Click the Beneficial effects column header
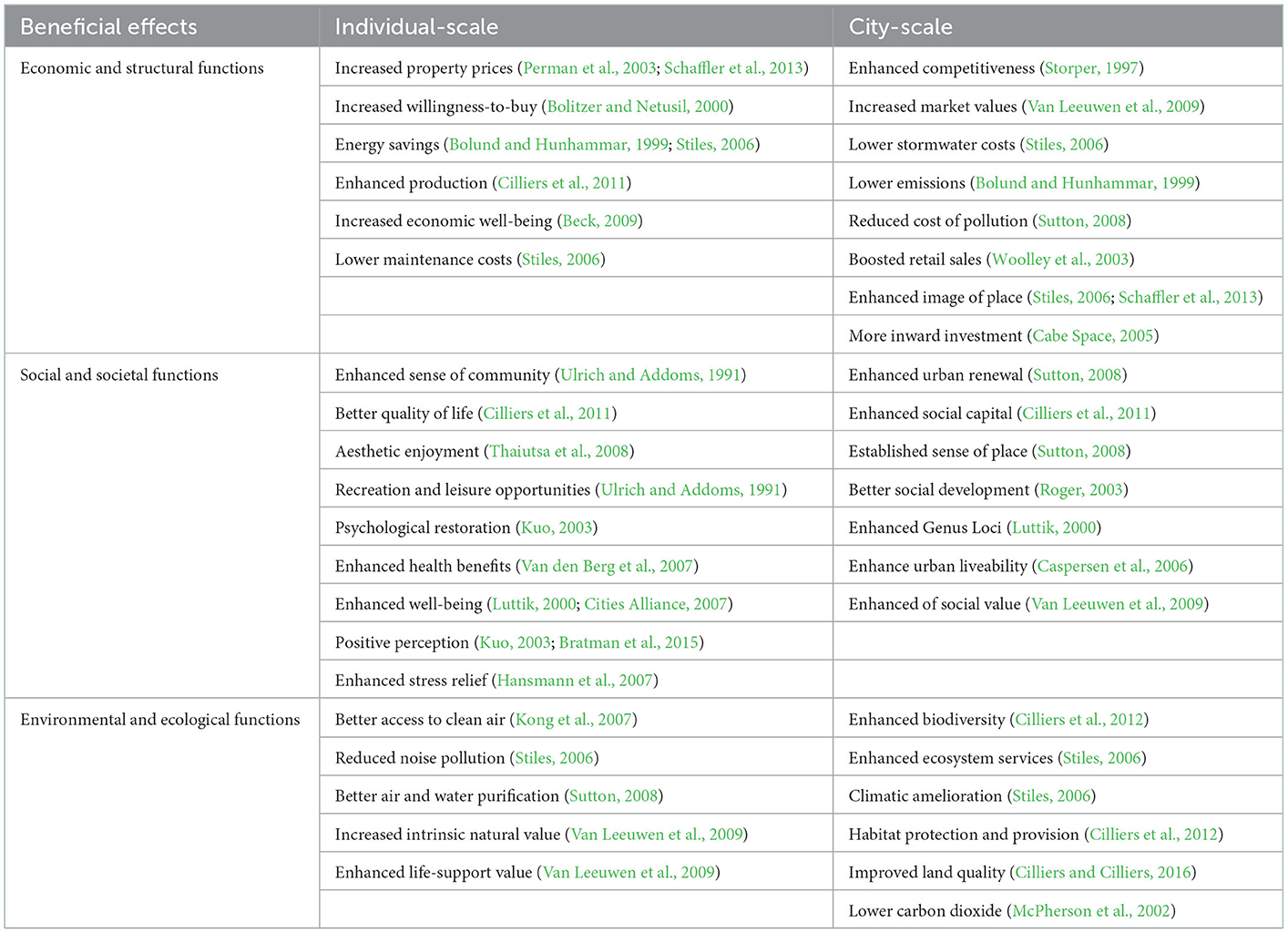The image size is (1288, 933). click(x=108, y=27)
